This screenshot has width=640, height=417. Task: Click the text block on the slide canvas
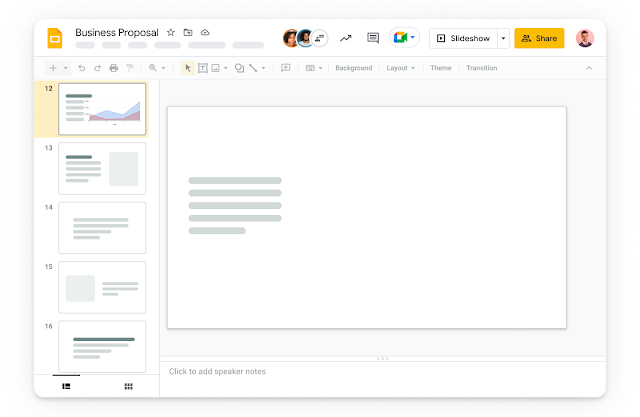coord(235,206)
